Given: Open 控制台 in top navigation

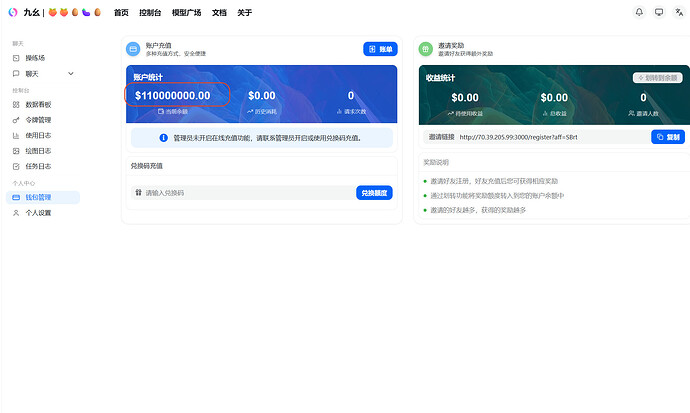Looking at the screenshot, I should [150, 13].
